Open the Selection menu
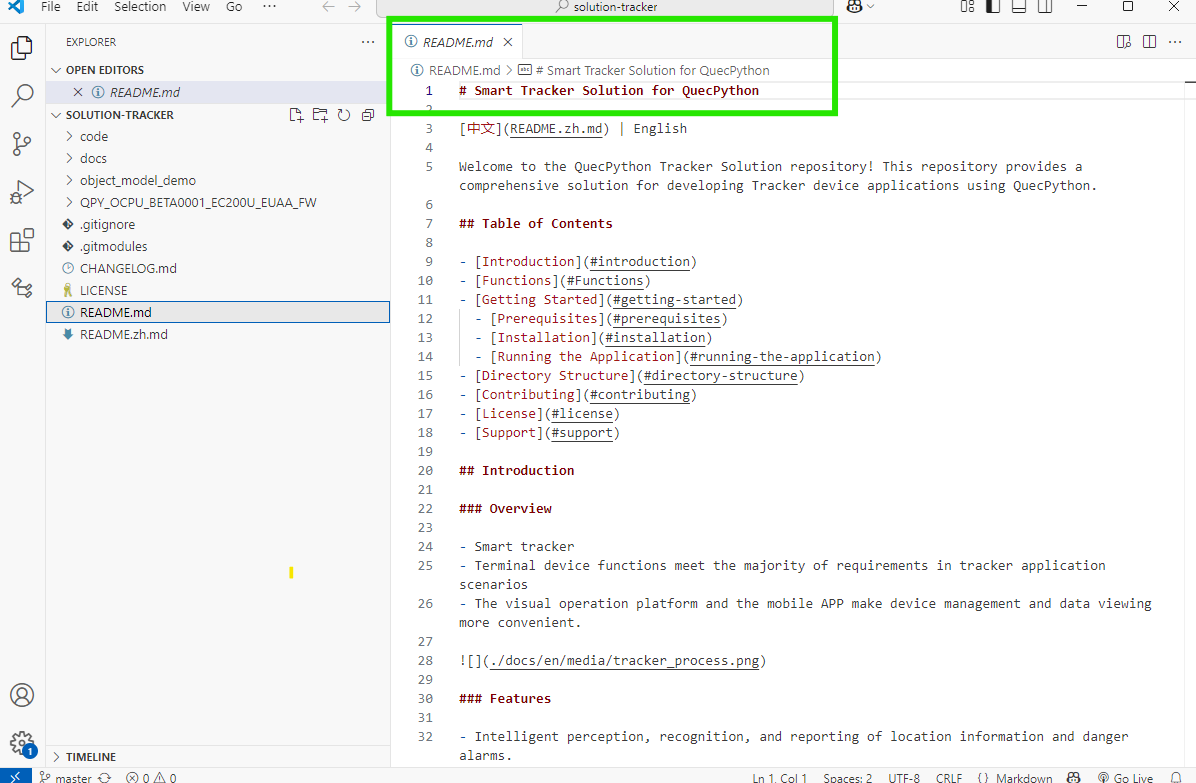The height and width of the screenshot is (783, 1196). coord(140,7)
